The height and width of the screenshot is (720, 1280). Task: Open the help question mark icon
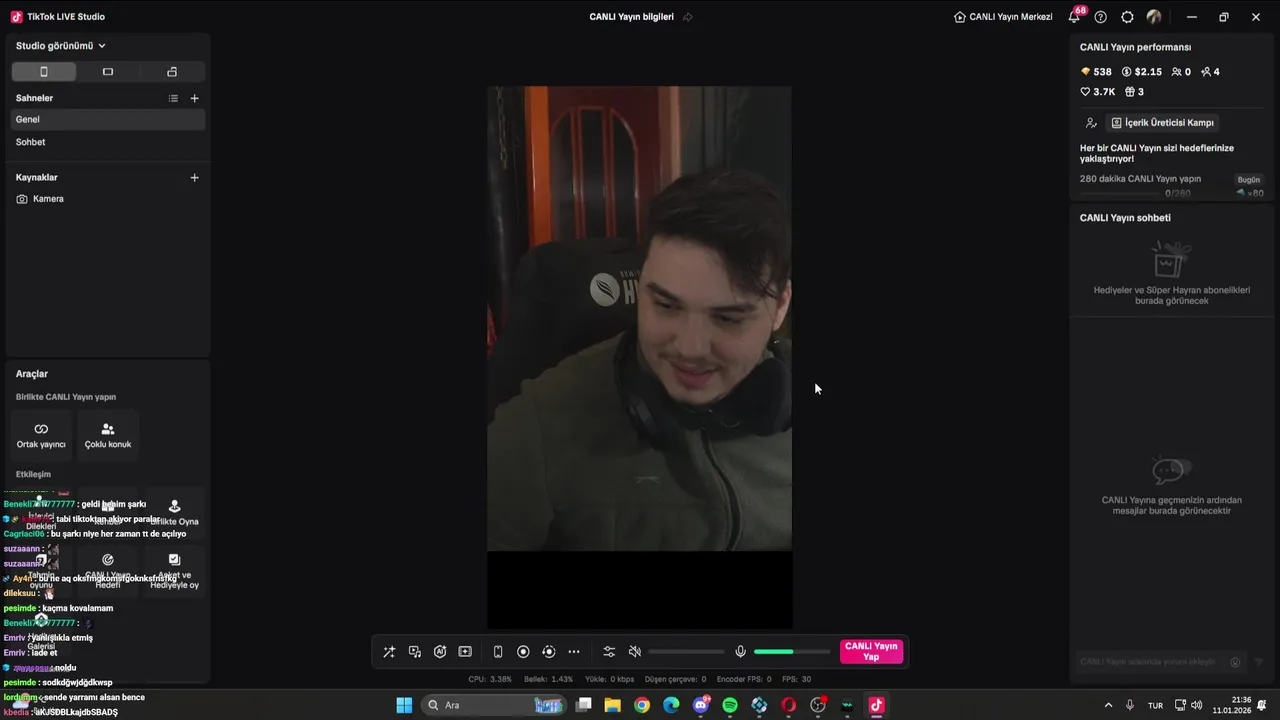pyautogui.click(x=1101, y=17)
